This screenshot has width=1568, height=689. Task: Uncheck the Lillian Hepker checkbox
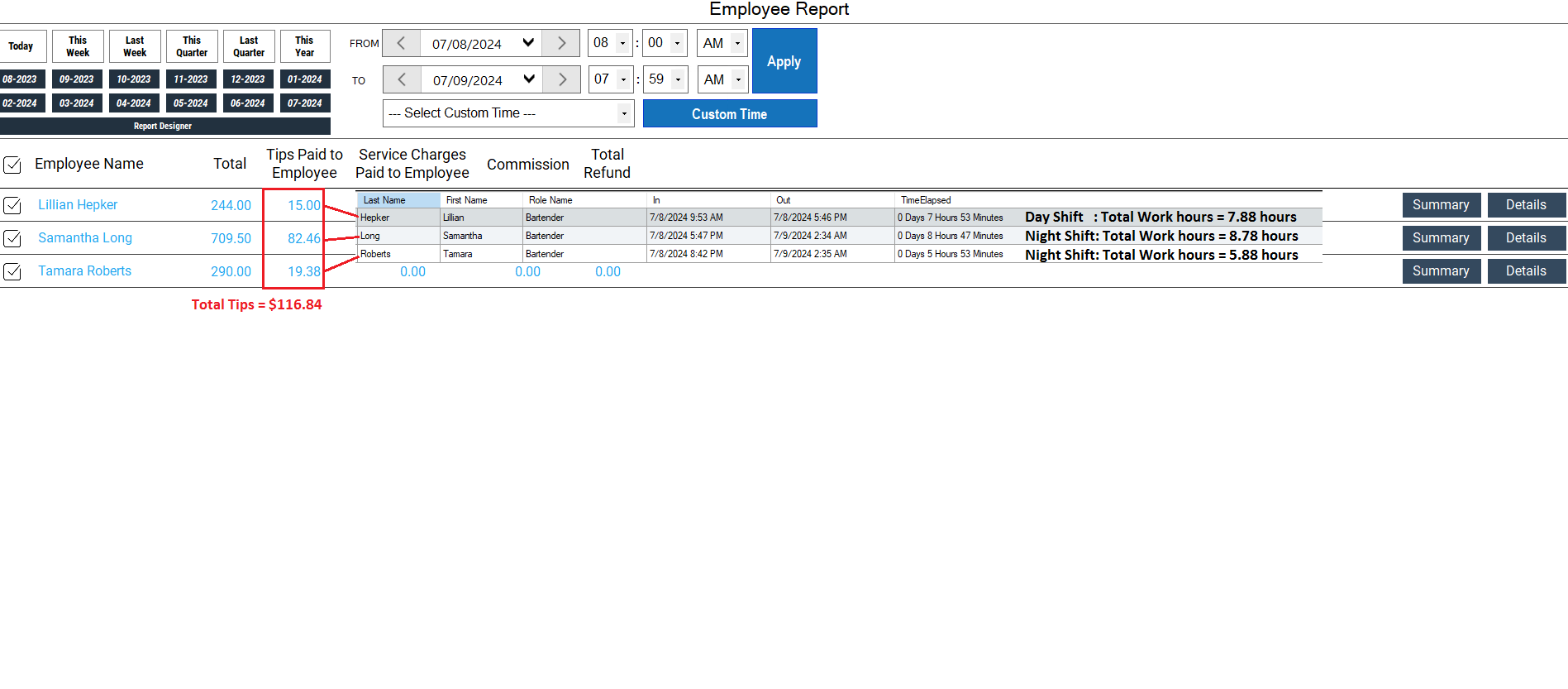[12, 205]
